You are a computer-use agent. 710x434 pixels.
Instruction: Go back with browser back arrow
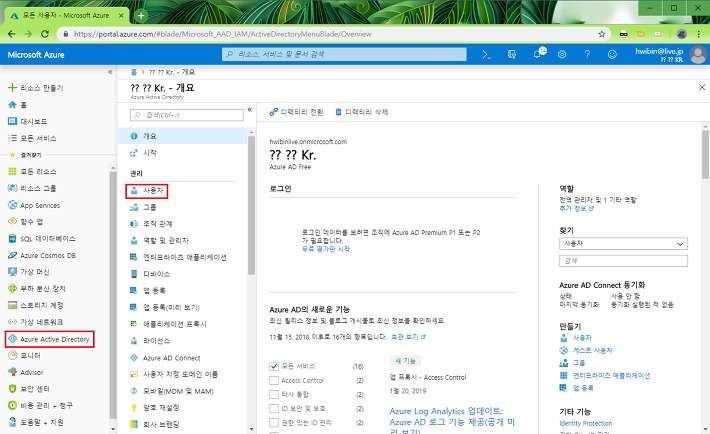12,34
